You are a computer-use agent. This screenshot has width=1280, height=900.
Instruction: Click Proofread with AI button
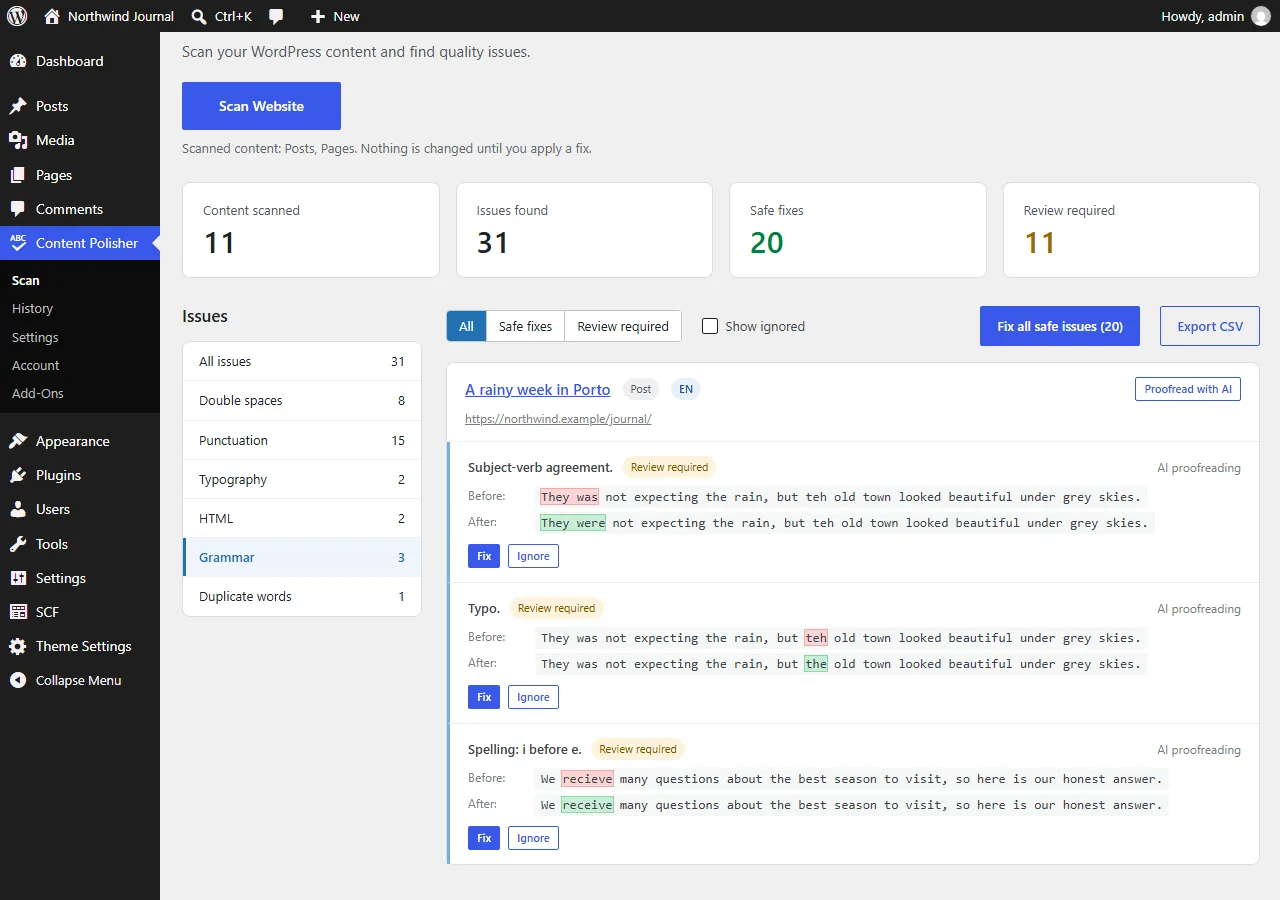[x=1188, y=389]
